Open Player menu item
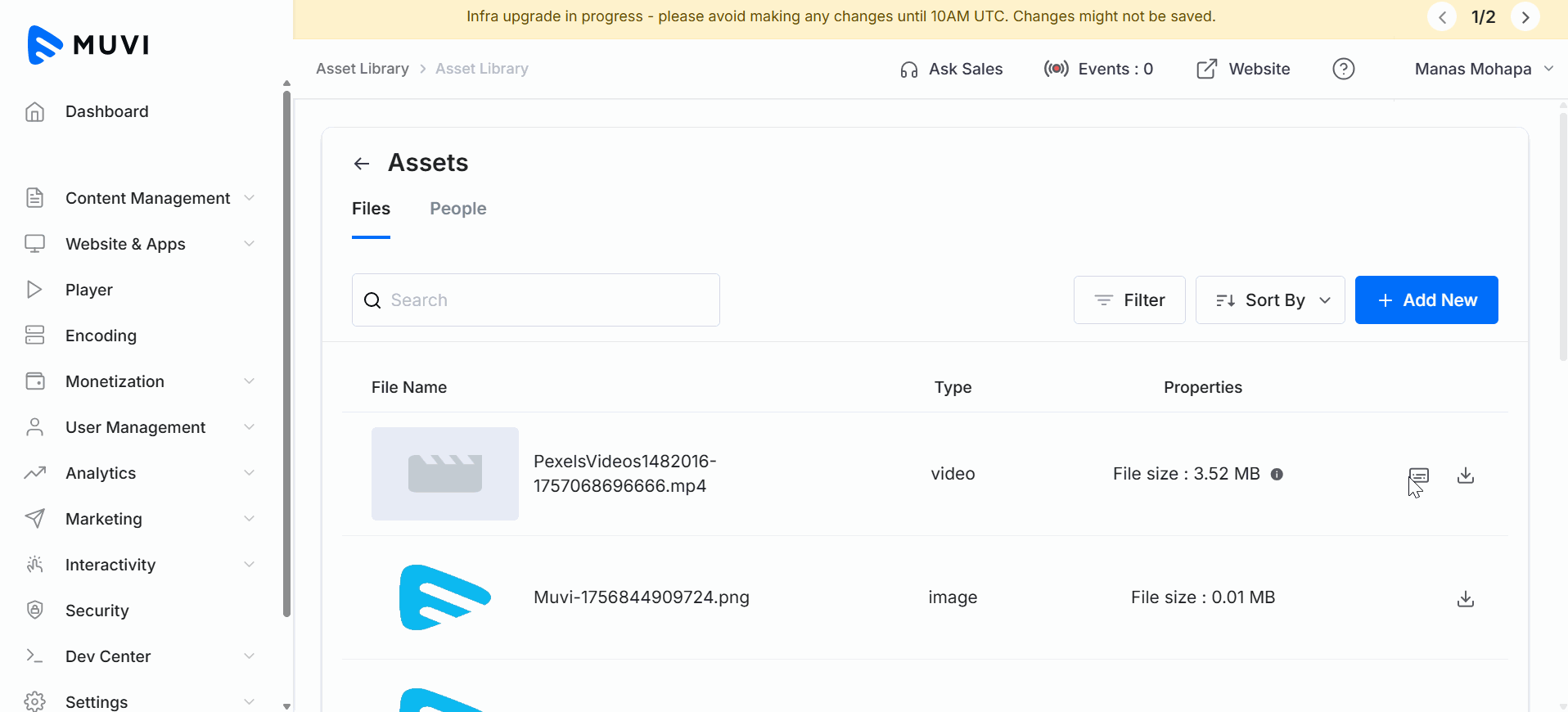 coord(89,290)
